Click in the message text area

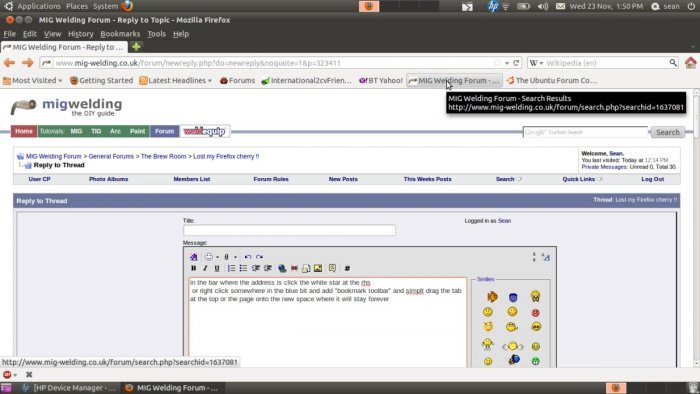click(x=328, y=323)
